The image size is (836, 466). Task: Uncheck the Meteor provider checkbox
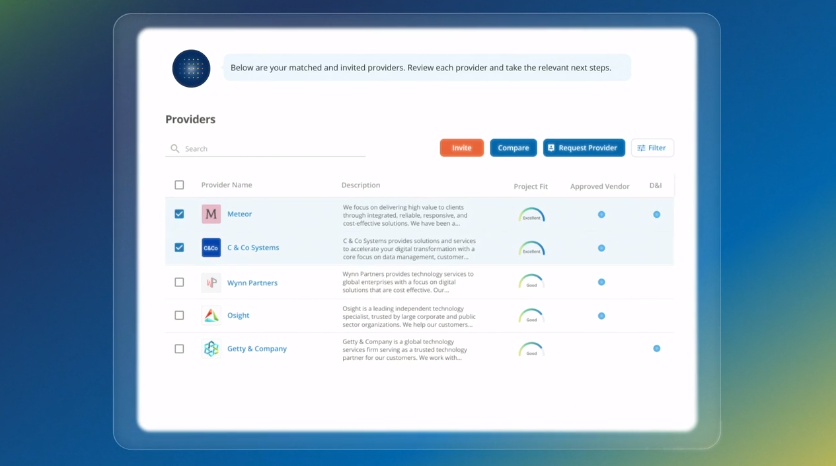point(179,214)
